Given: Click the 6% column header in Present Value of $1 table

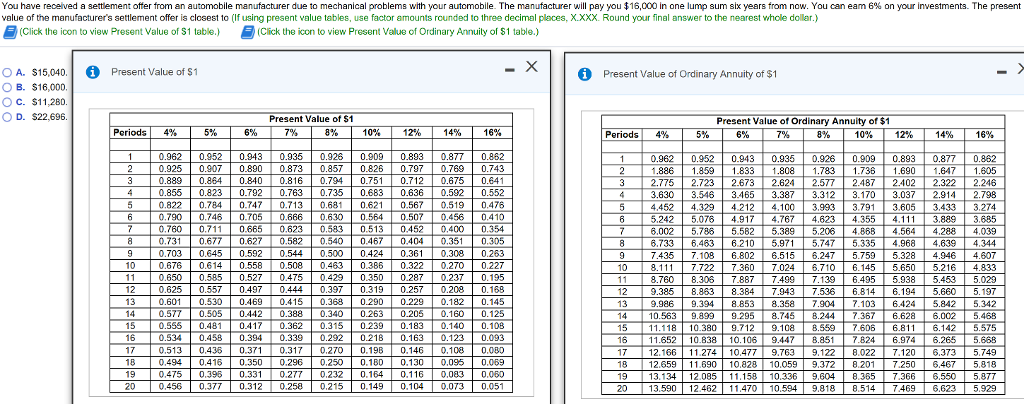Looking at the screenshot, I should pos(251,132).
